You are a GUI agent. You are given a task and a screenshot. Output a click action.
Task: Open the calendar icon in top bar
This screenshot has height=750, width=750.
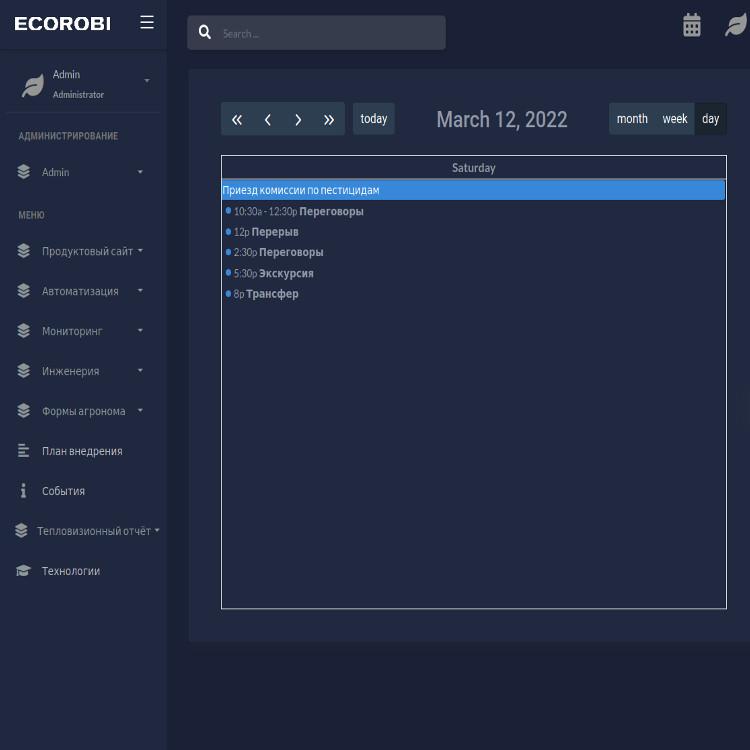[691, 26]
